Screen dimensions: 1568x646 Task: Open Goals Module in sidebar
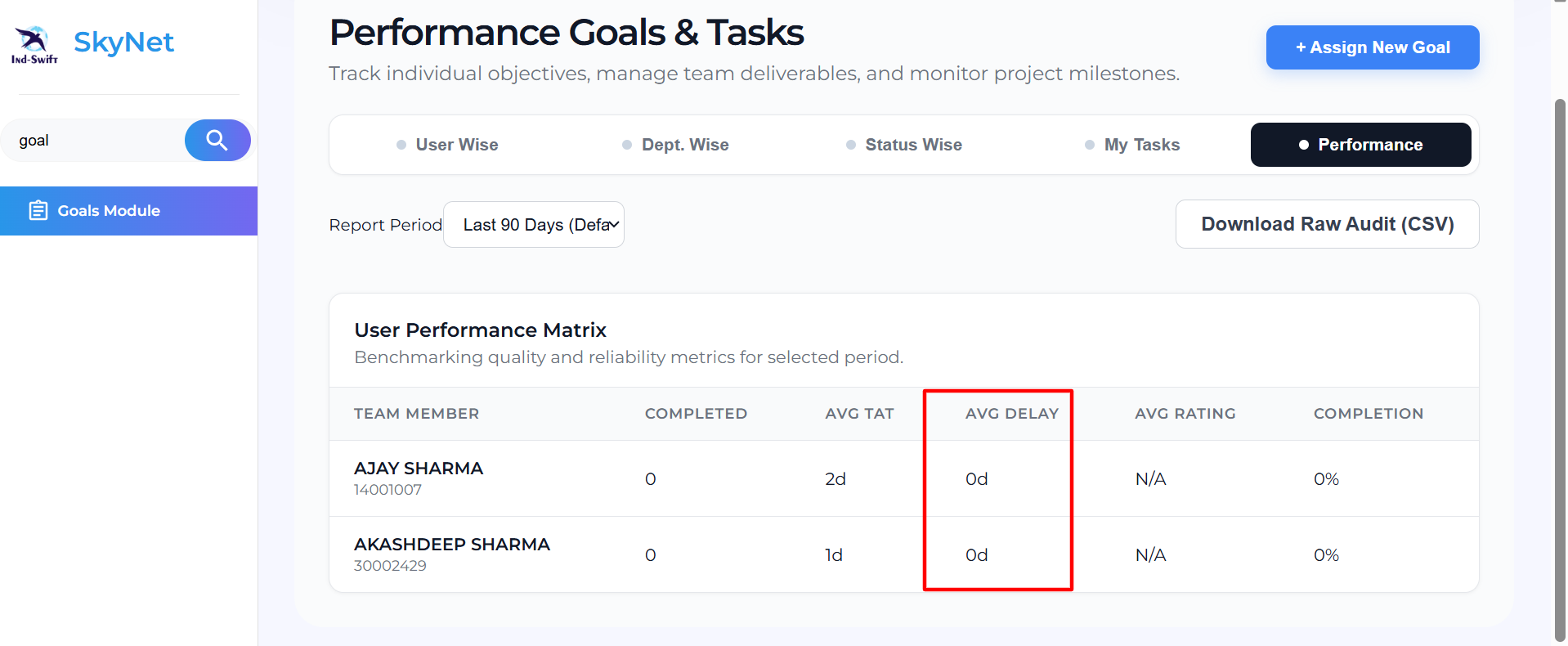pyautogui.click(x=128, y=211)
